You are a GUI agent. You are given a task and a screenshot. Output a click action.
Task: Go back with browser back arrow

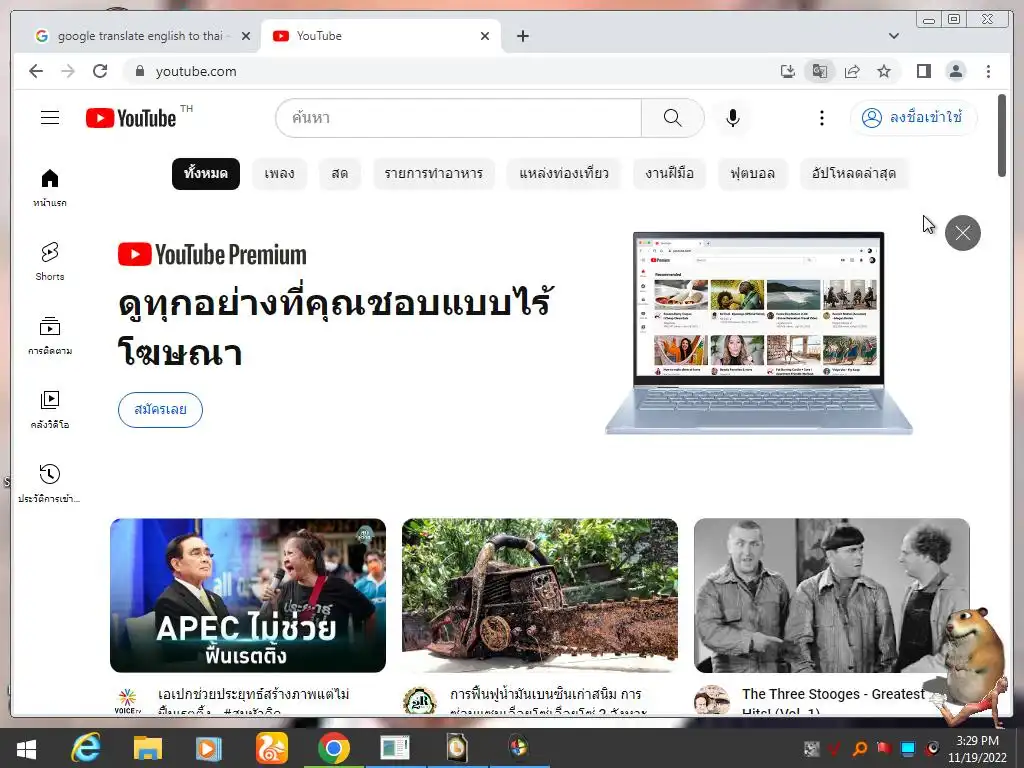pos(36,71)
